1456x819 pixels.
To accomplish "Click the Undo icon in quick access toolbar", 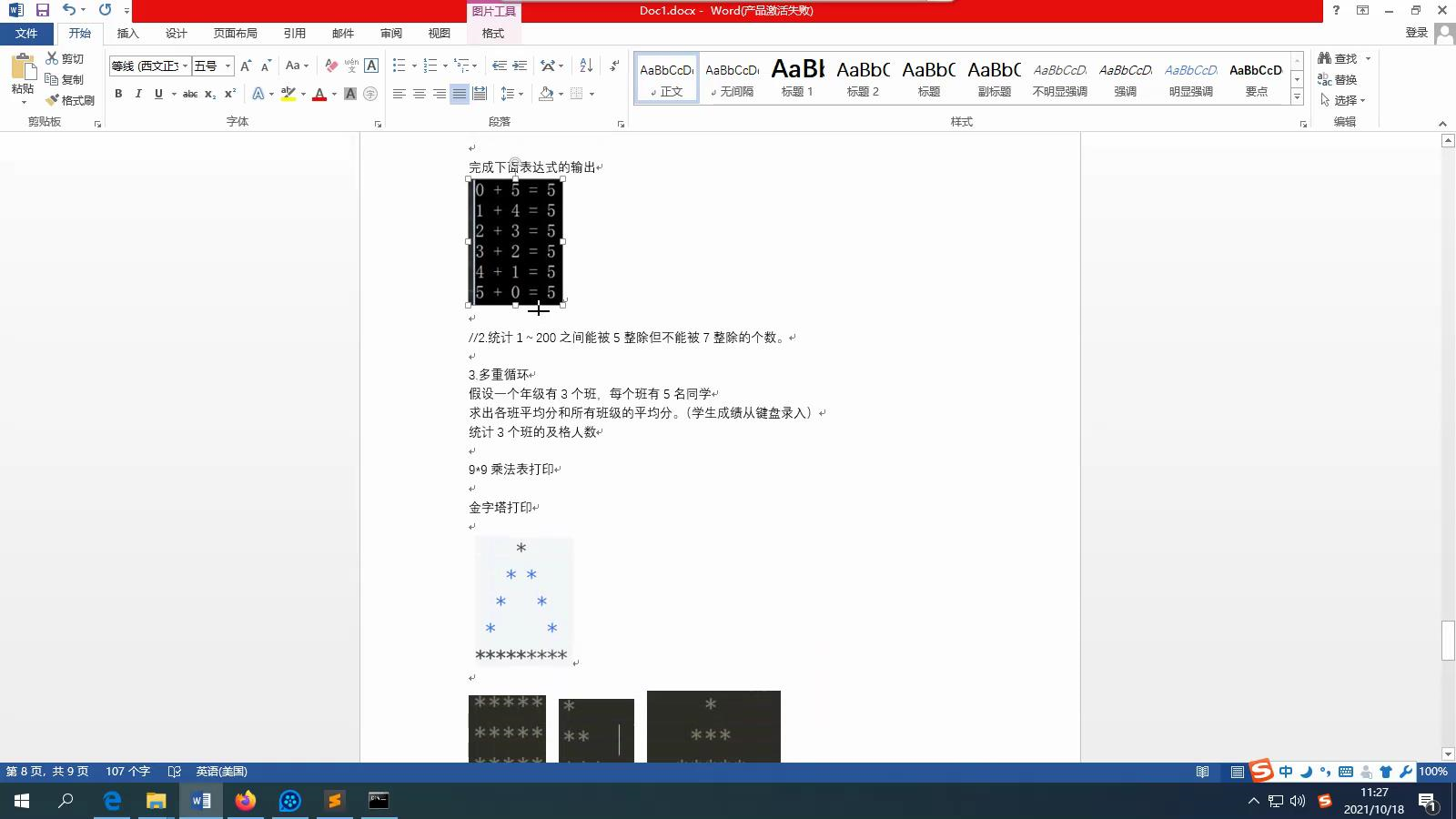I will 67,9.
